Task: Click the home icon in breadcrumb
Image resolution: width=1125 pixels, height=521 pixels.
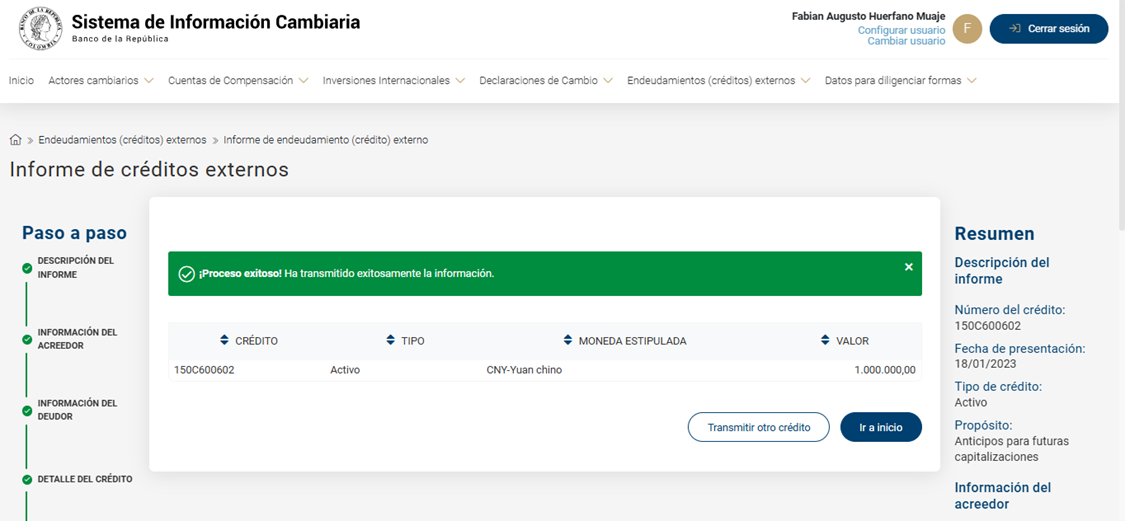Action: click(15, 140)
